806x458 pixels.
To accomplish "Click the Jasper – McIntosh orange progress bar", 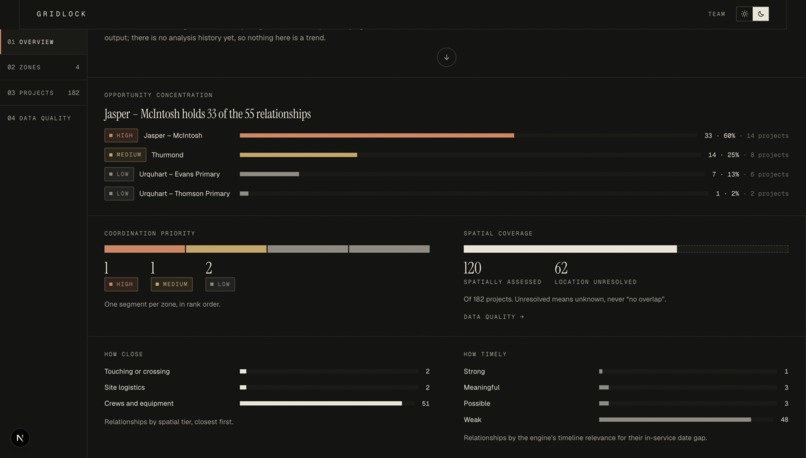I will pos(377,136).
